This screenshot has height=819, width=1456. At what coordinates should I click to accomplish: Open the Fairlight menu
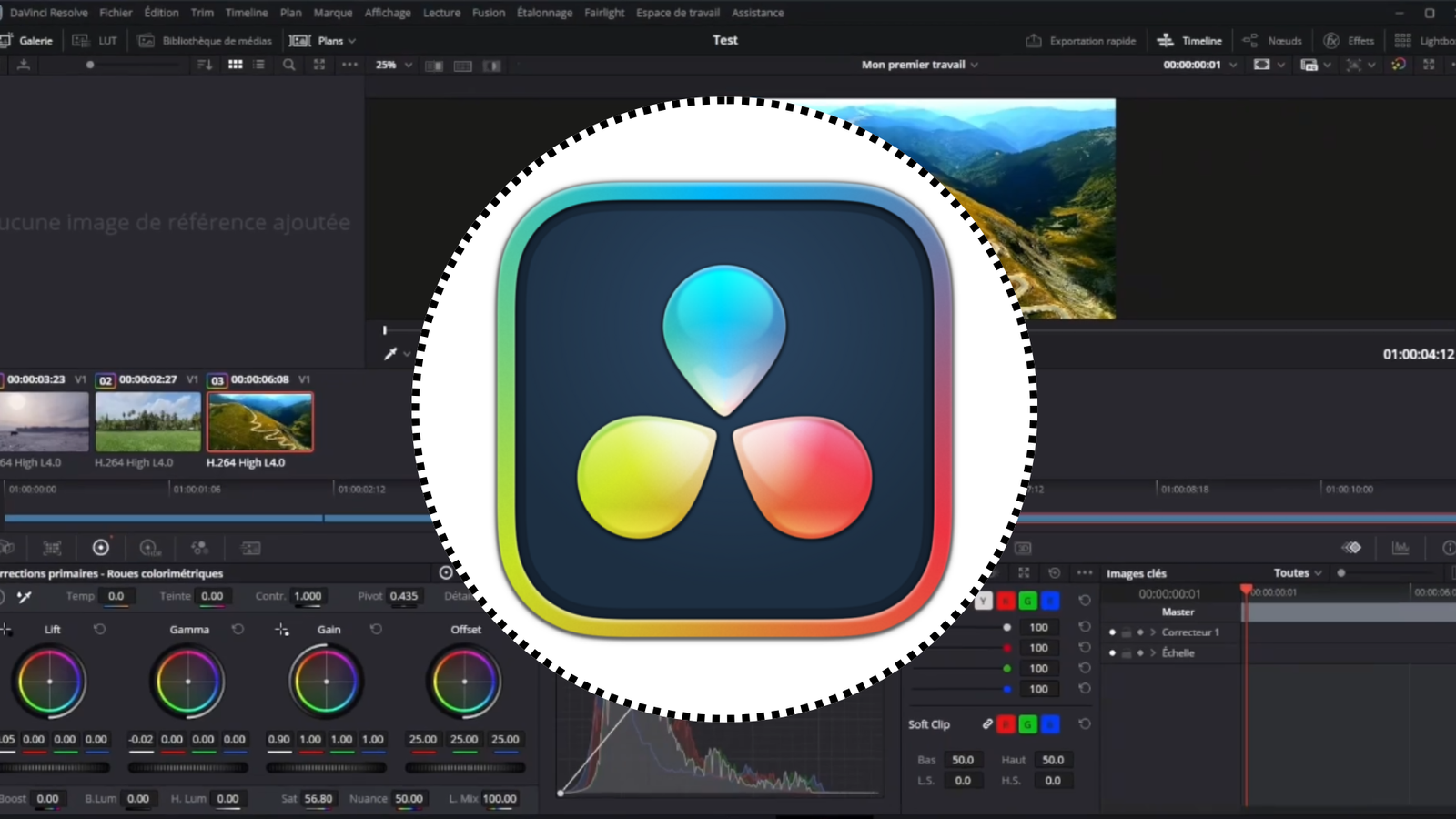click(x=603, y=13)
